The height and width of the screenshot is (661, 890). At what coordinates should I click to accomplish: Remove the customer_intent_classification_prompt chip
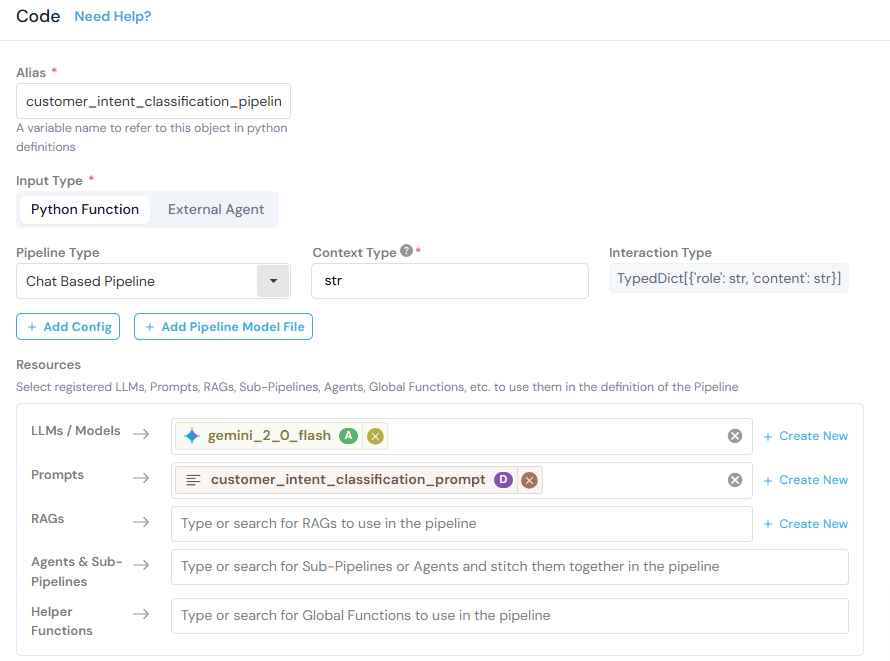[529, 480]
